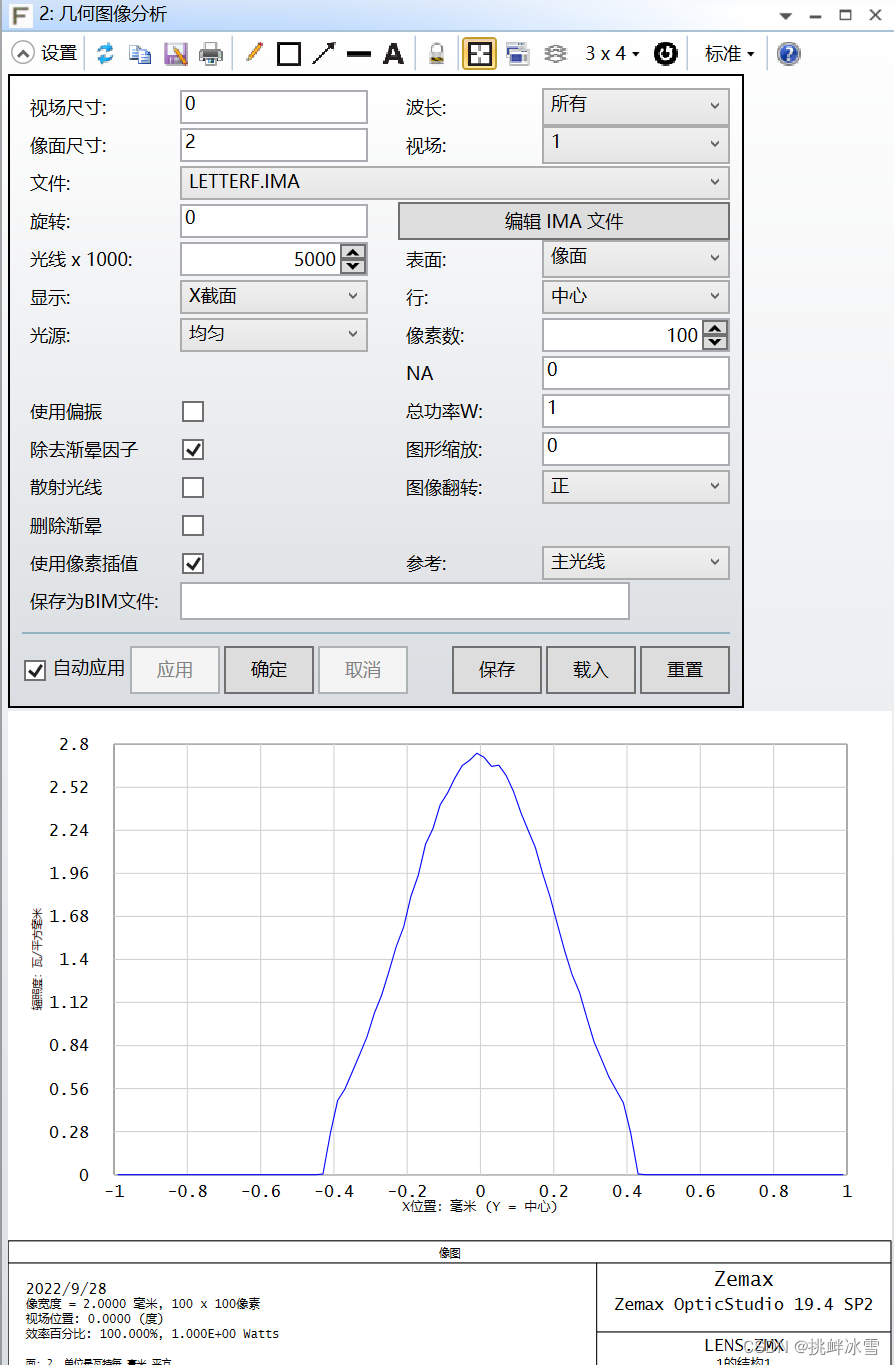
Task: Enable 使用偏振 polarization option
Action: [x=192, y=411]
